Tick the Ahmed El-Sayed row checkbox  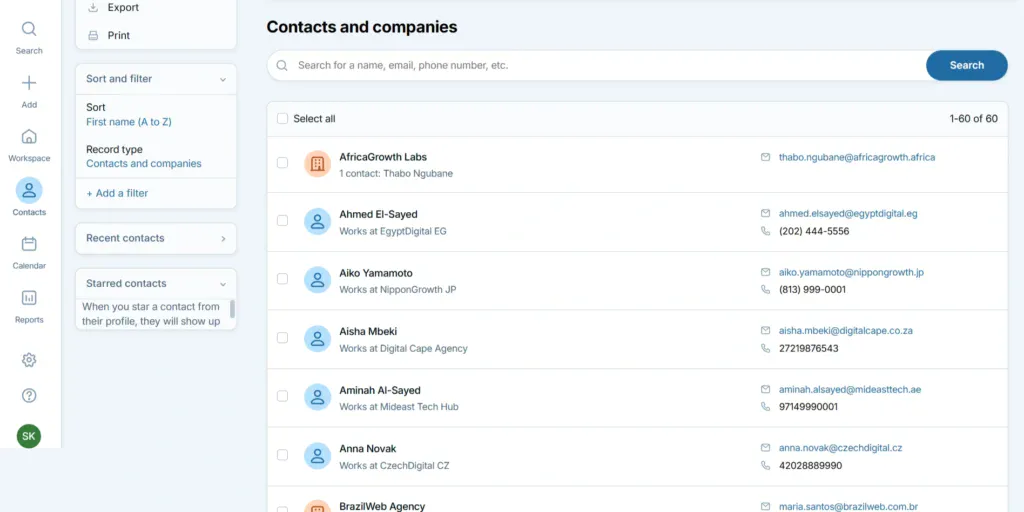point(282,221)
